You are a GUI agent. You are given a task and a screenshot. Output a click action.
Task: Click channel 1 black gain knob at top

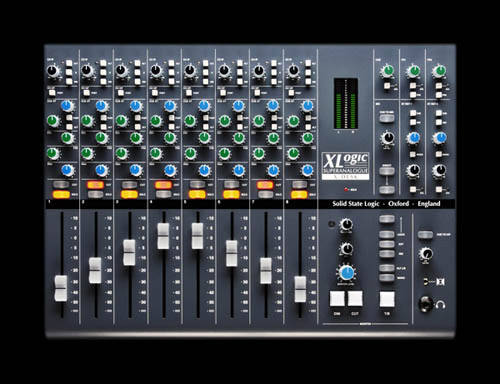(52, 71)
